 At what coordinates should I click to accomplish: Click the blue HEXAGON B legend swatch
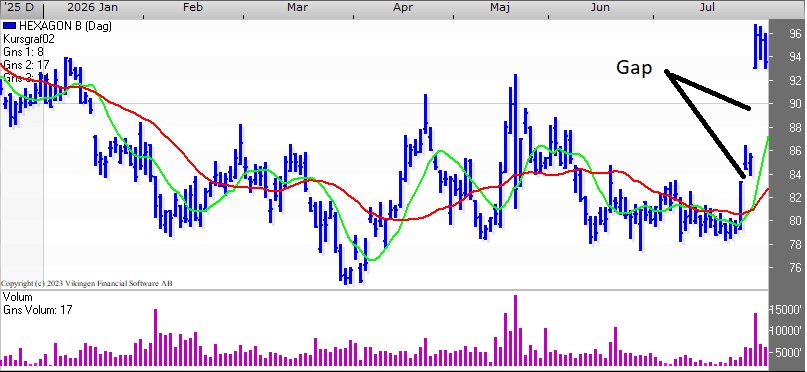pyautogui.click(x=10, y=26)
